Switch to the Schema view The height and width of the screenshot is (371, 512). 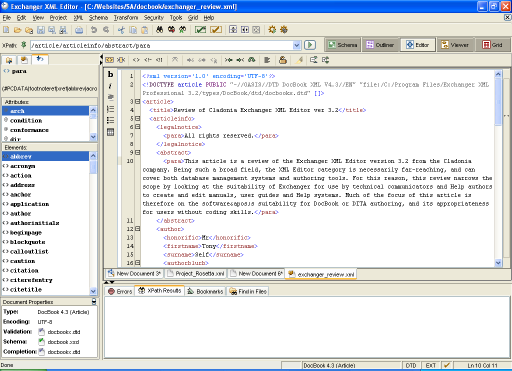343,45
